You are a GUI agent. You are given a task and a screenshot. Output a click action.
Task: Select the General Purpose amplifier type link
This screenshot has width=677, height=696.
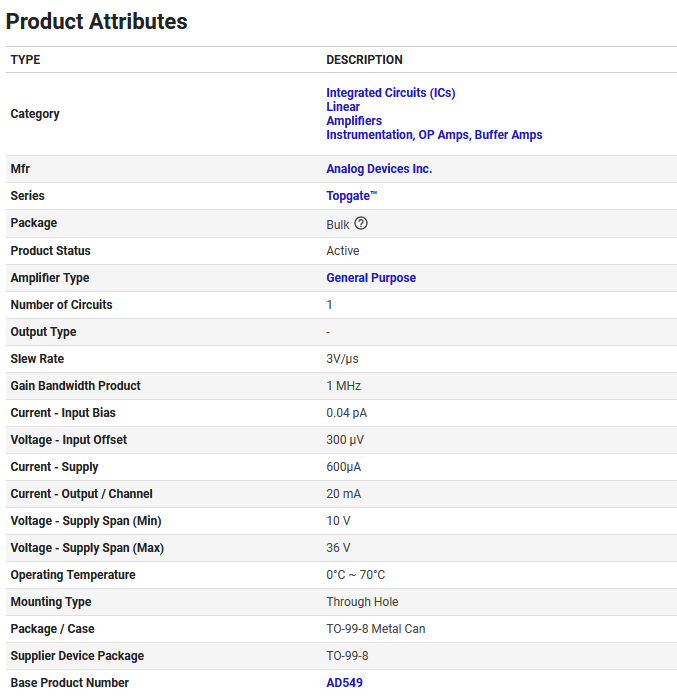pyautogui.click(x=370, y=278)
